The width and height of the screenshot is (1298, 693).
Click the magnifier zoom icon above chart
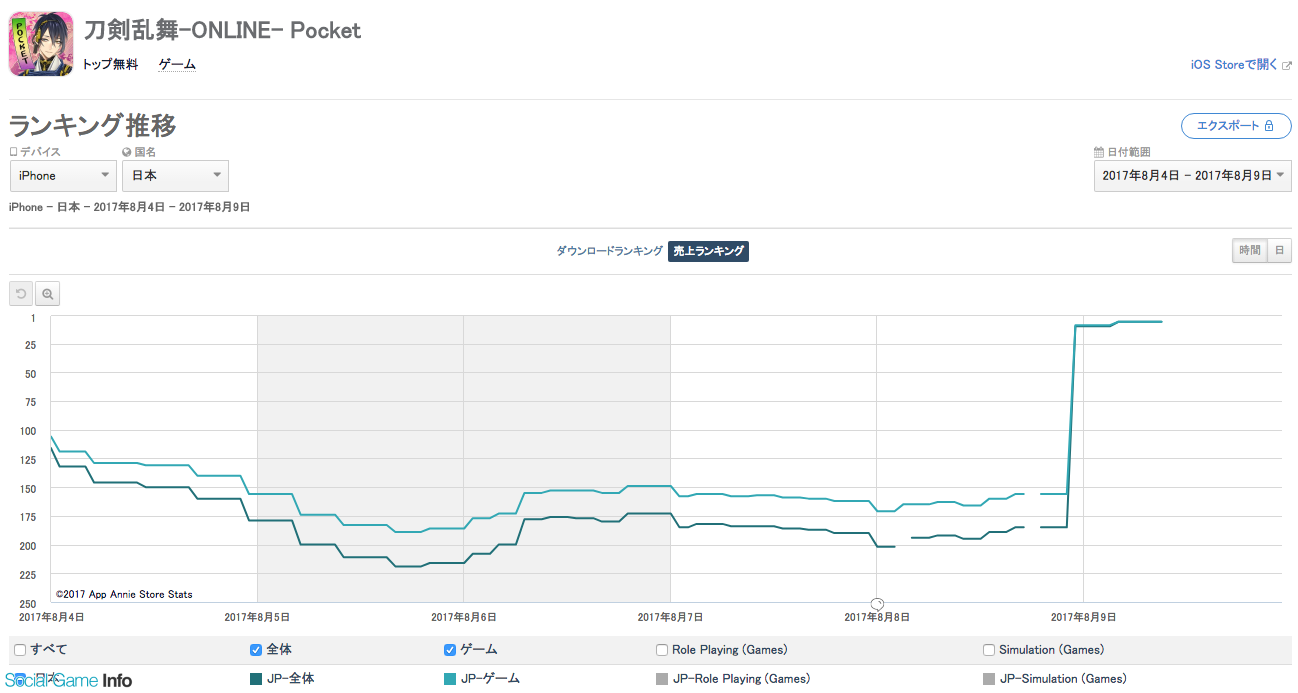click(x=47, y=294)
